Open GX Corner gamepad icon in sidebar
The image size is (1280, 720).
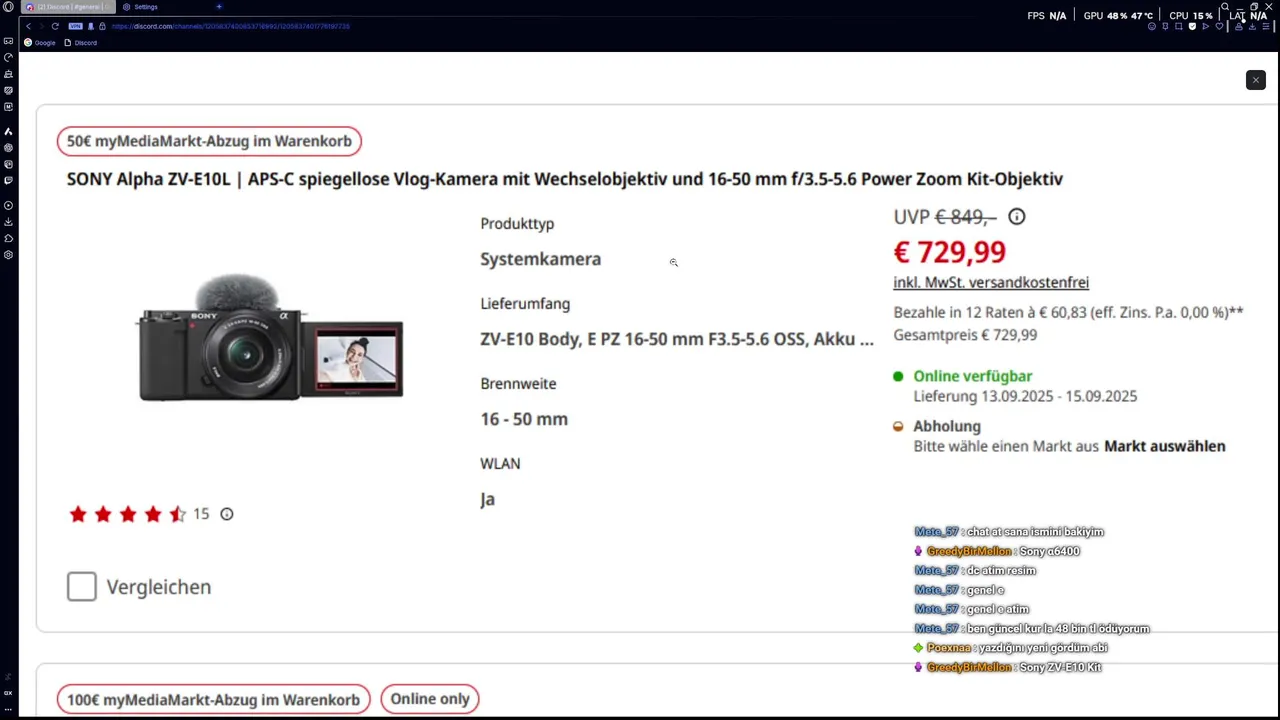8,41
